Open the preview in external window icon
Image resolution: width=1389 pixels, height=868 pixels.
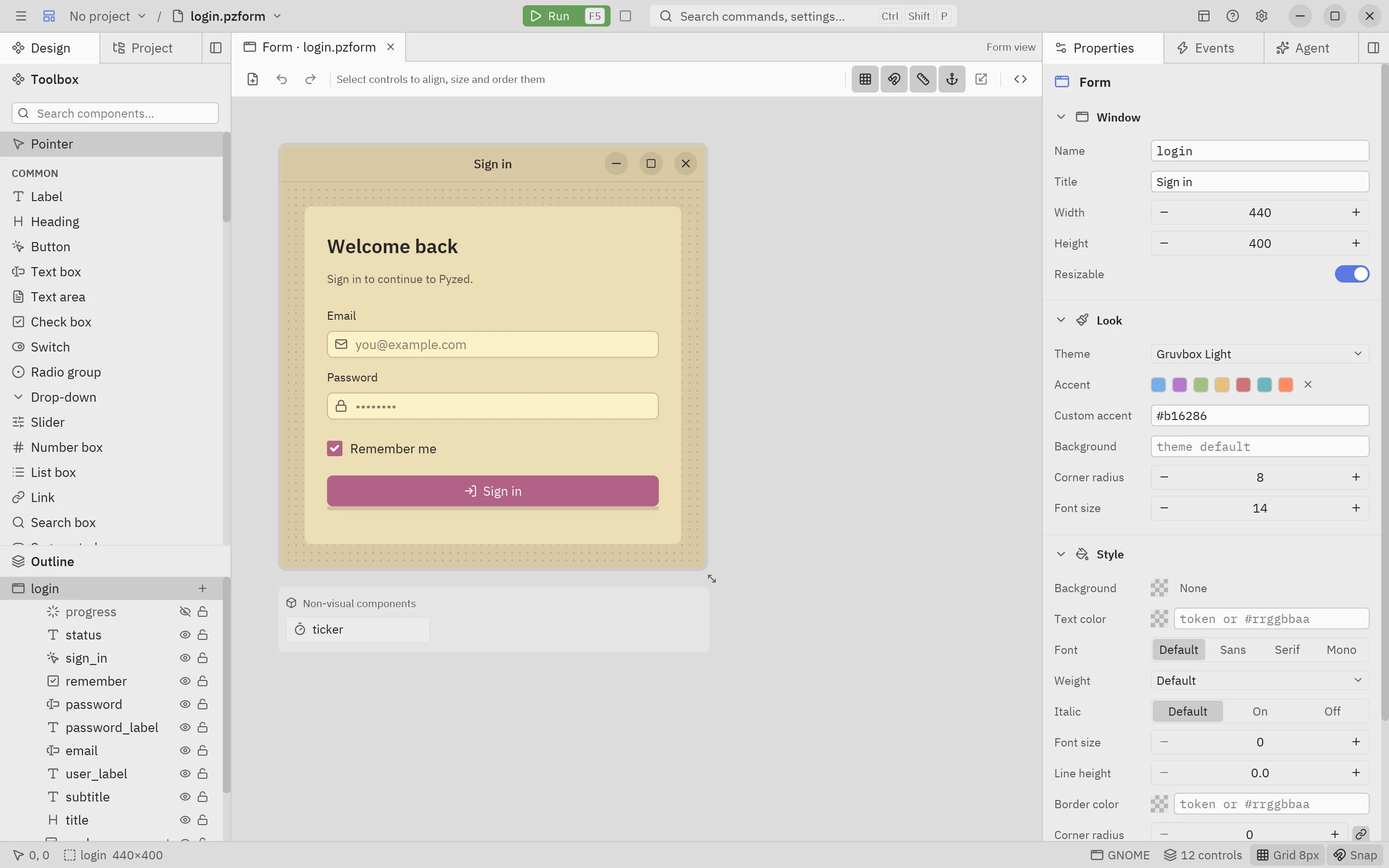pyautogui.click(x=981, y=79)
